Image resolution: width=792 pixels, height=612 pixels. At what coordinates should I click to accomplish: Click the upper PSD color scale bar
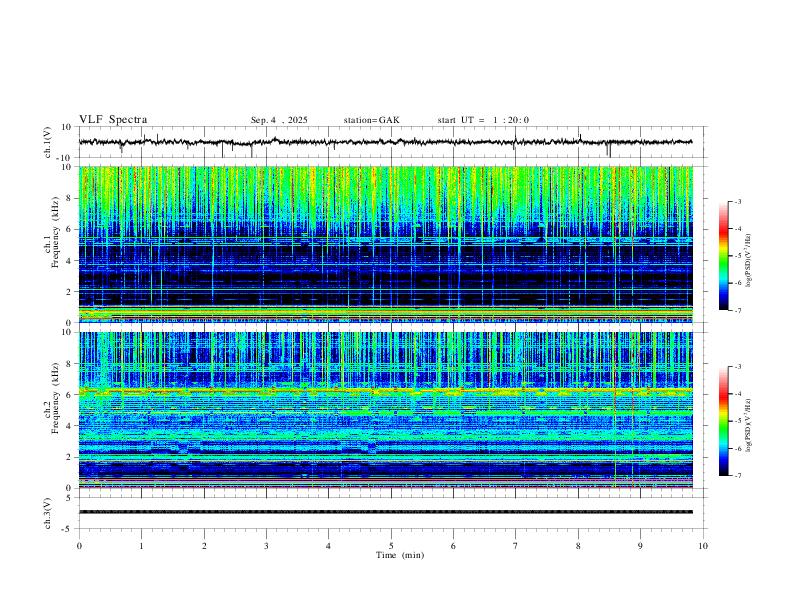(724, 255)
